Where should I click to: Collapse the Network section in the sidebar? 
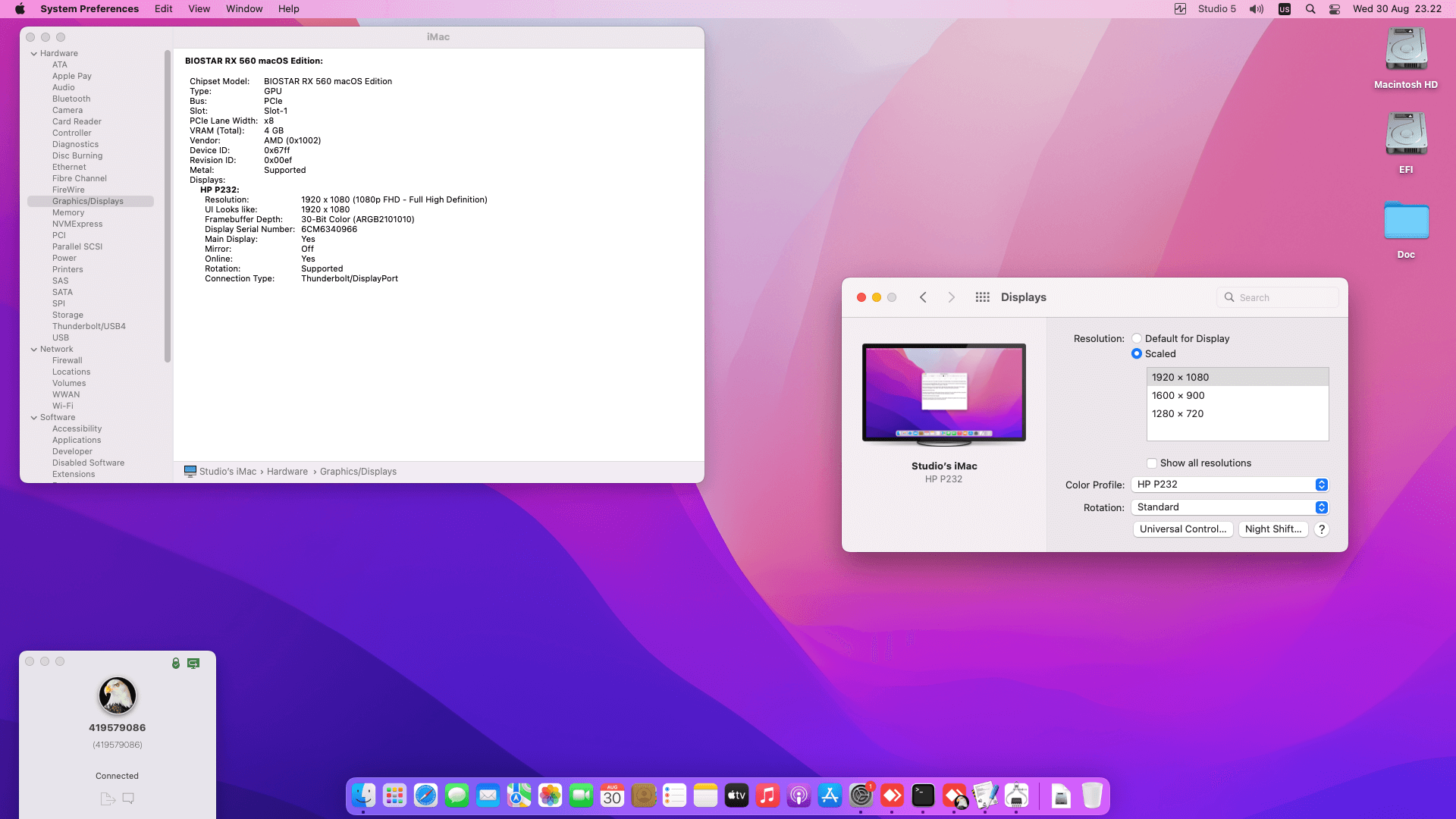[34, 350]
